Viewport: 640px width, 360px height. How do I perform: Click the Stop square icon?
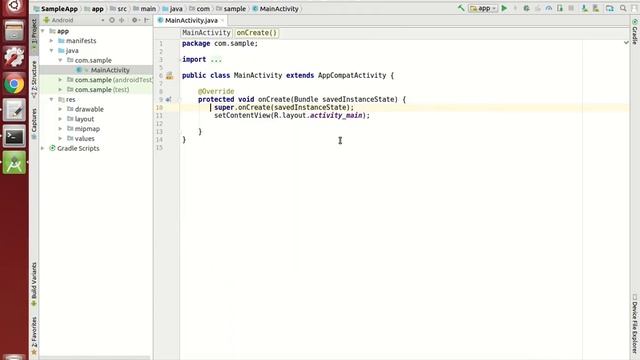click(571, 8)
